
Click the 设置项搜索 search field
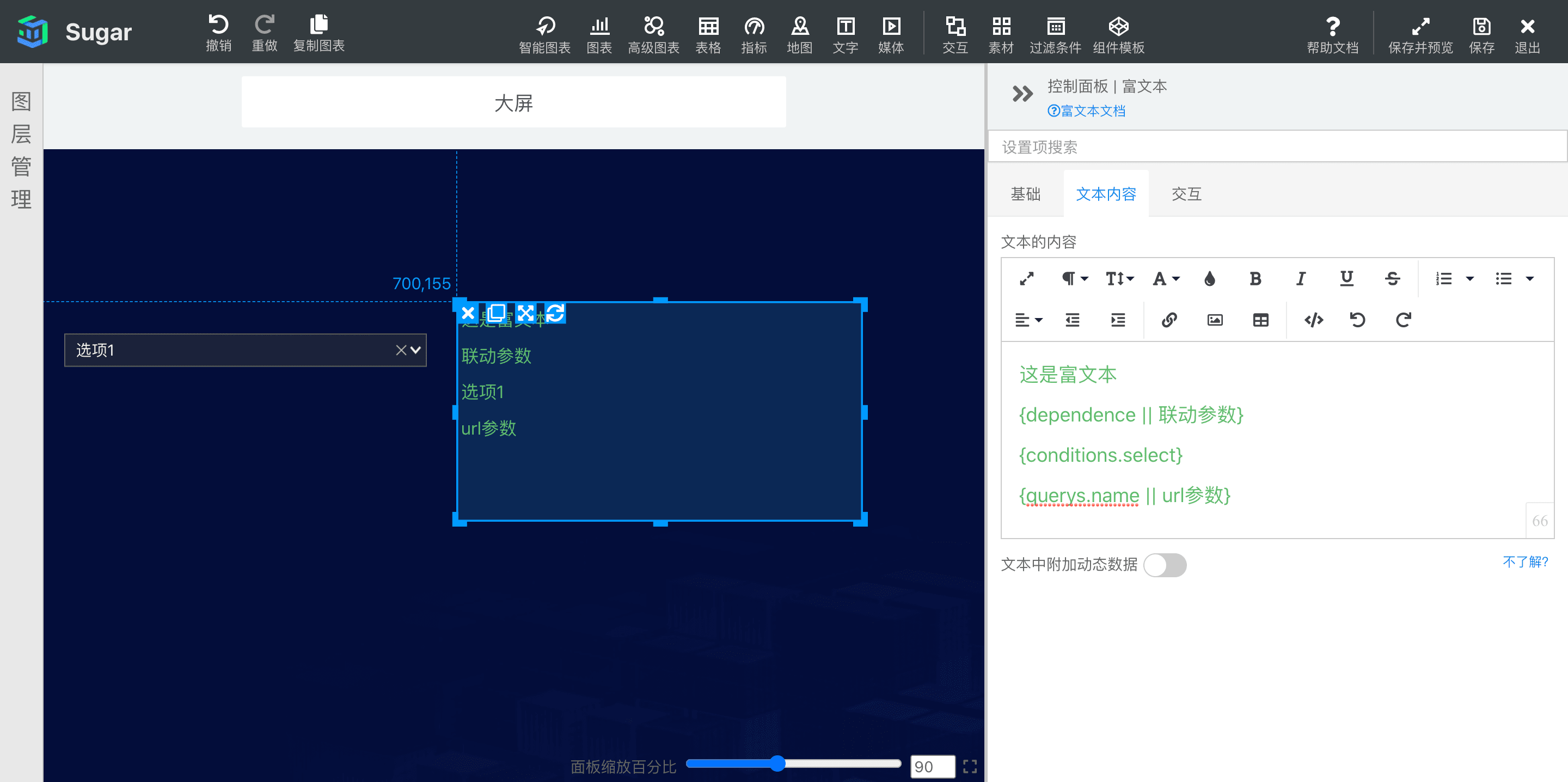click(x=1277, y=147)
